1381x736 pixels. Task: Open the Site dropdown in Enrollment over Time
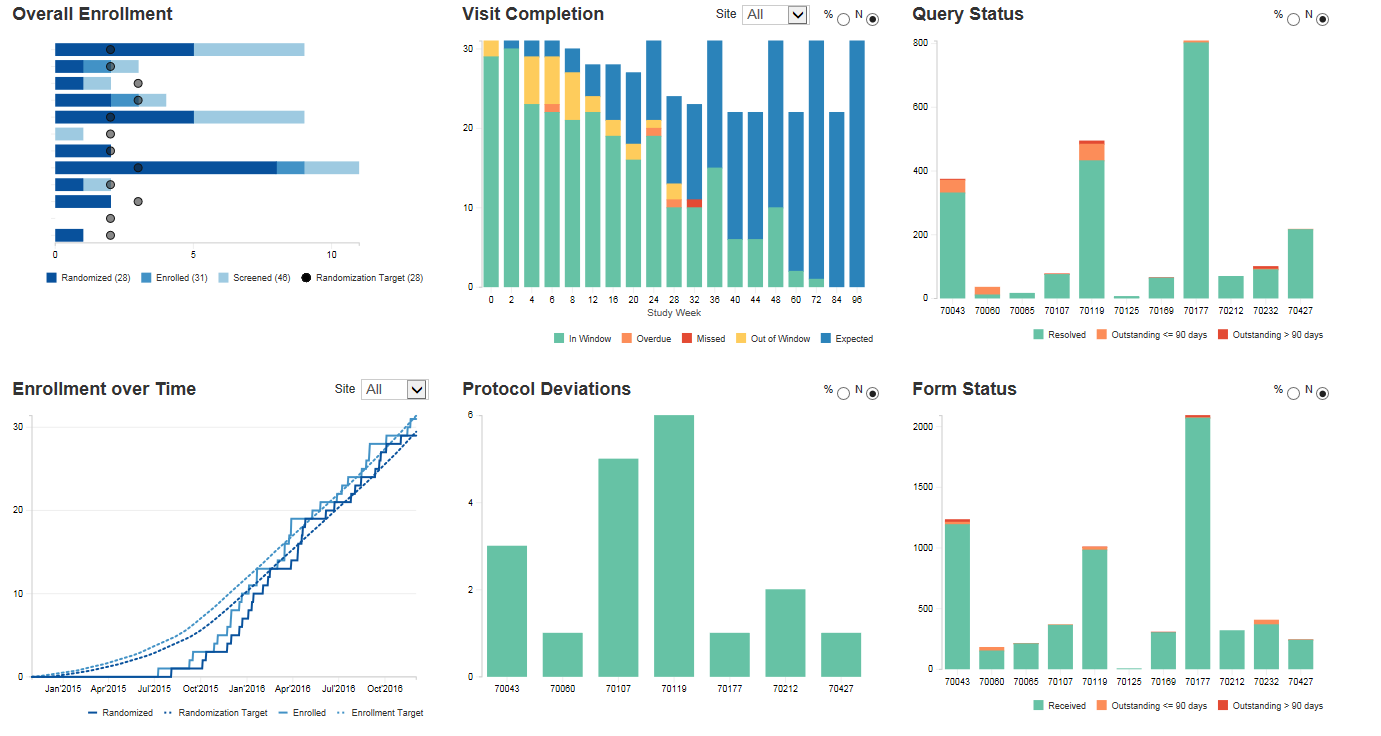(x=395, y=390)
